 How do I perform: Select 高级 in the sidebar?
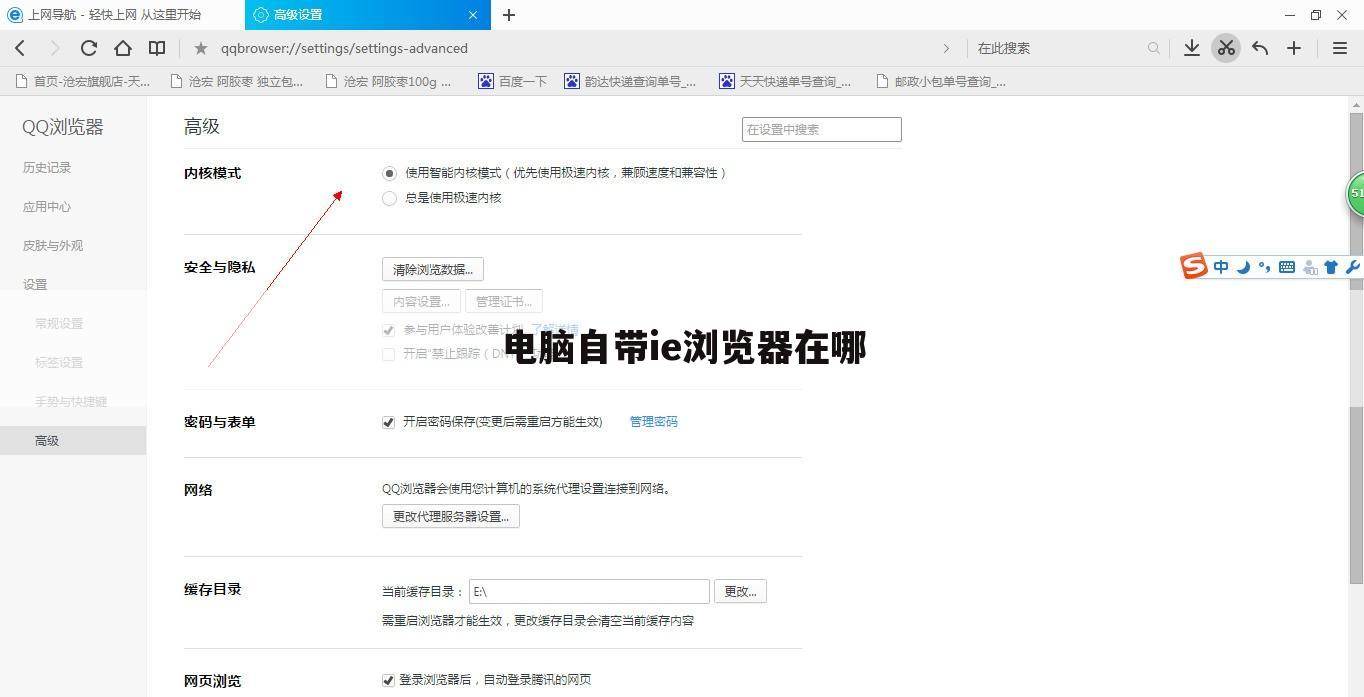[73, 441]
